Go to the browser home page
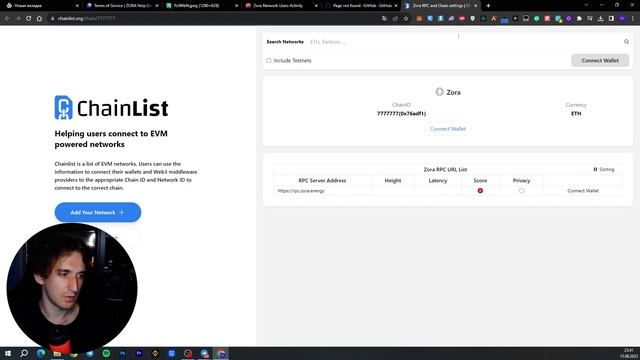The width and height of the screenshot is (640, 360). click(39, 18)
